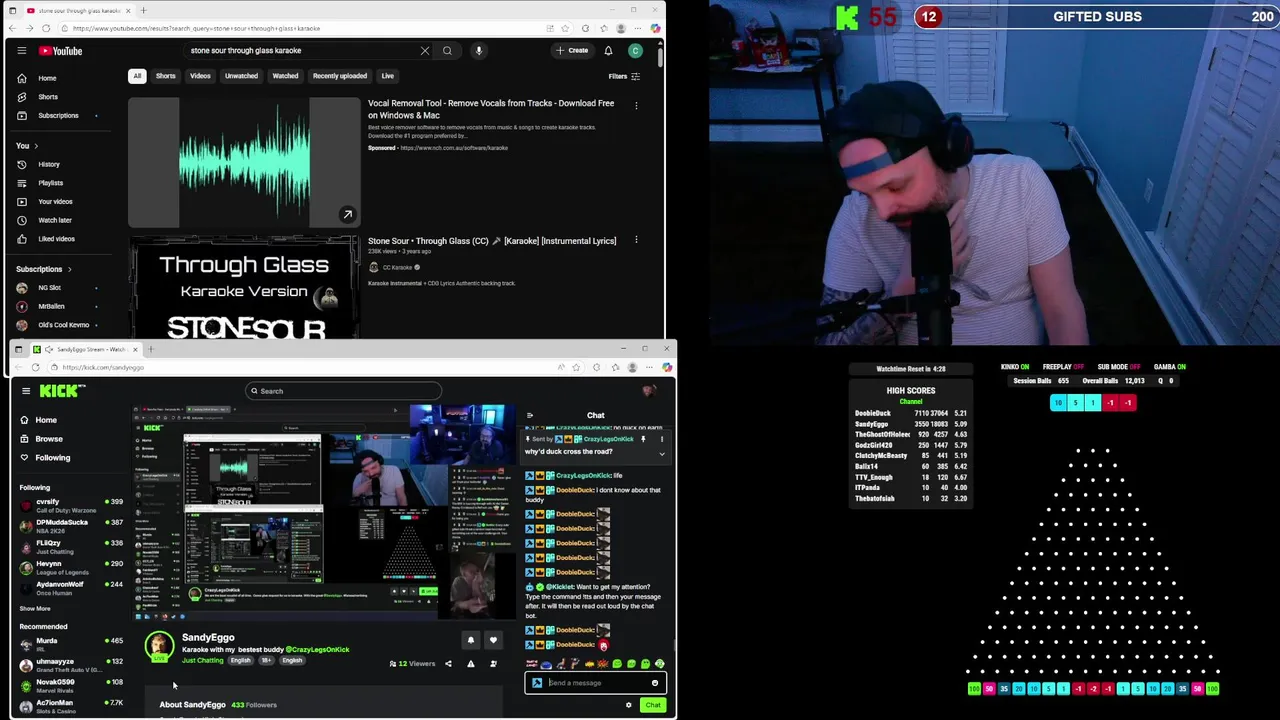Image resolution: width=1280 pixels, height=720 pixels.
Task: Click the Kick search field
Action: coord(343,391)
